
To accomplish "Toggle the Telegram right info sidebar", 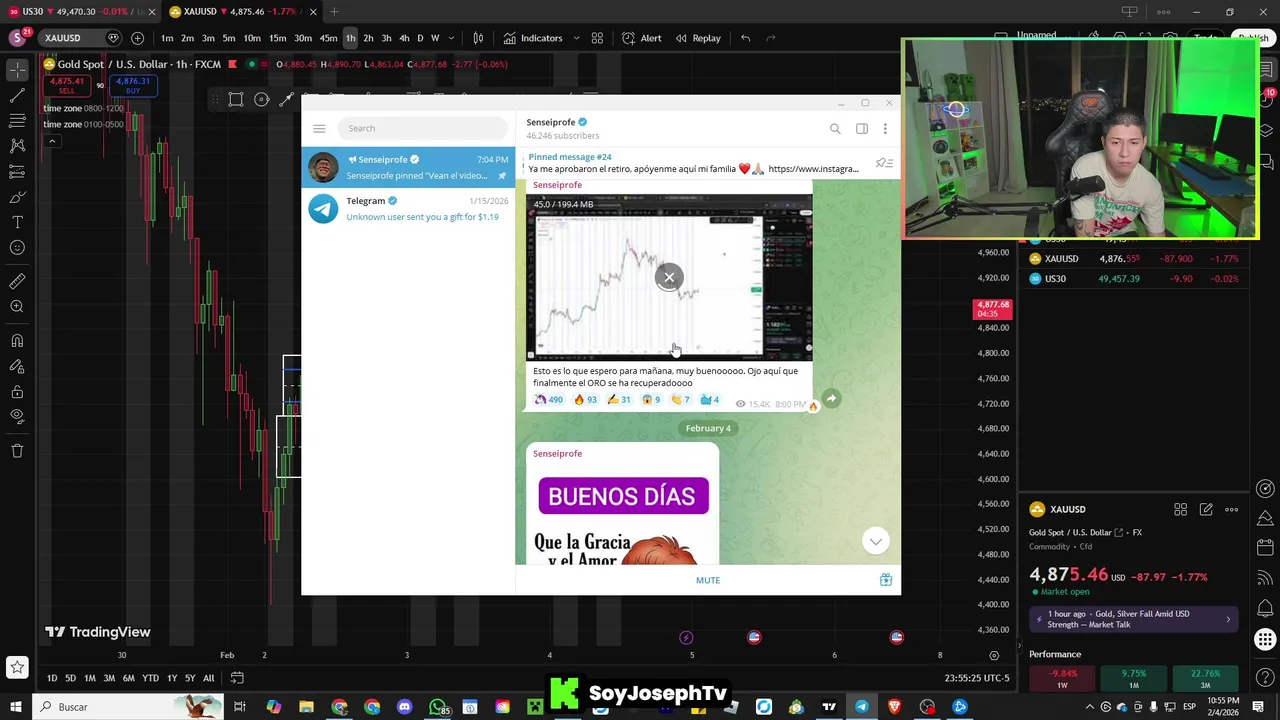I will pyautogui.click(x=862, y=128).
